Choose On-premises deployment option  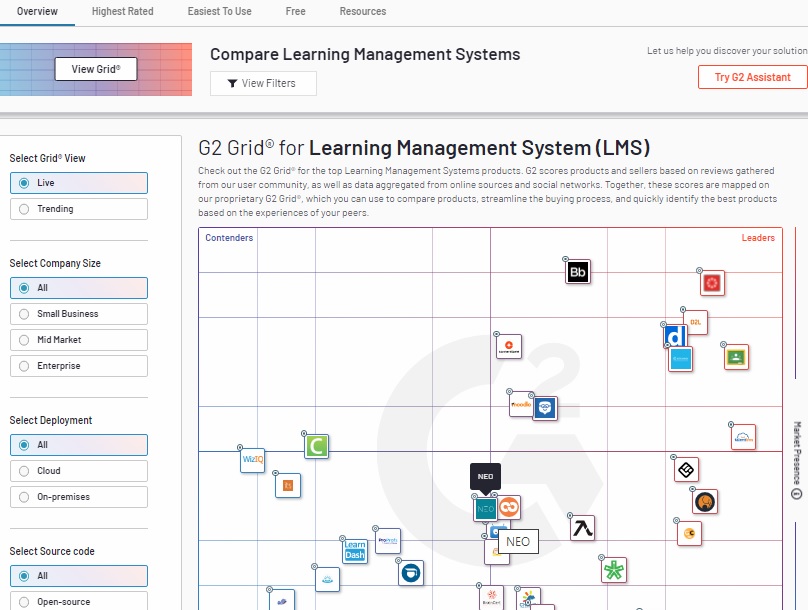click(x=79, y=497)
